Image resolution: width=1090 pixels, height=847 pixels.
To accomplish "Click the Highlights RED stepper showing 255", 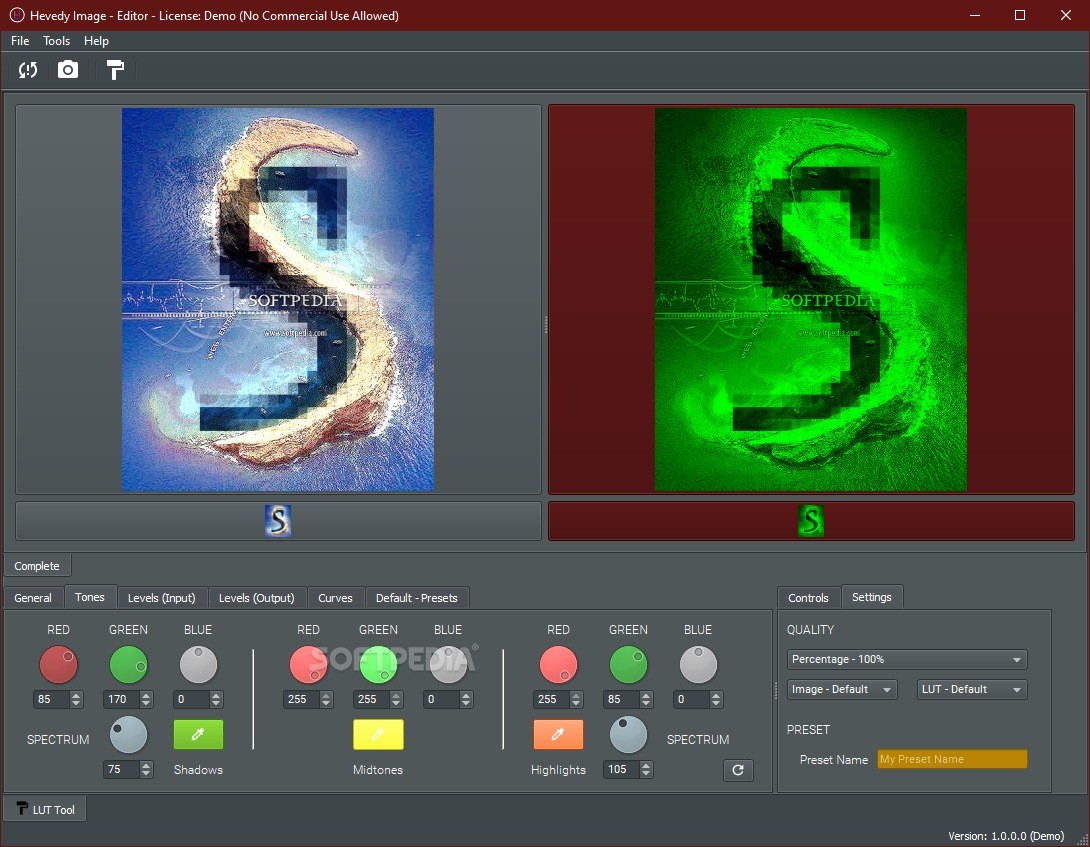I will pyautogui.click(x=558, y=700).
